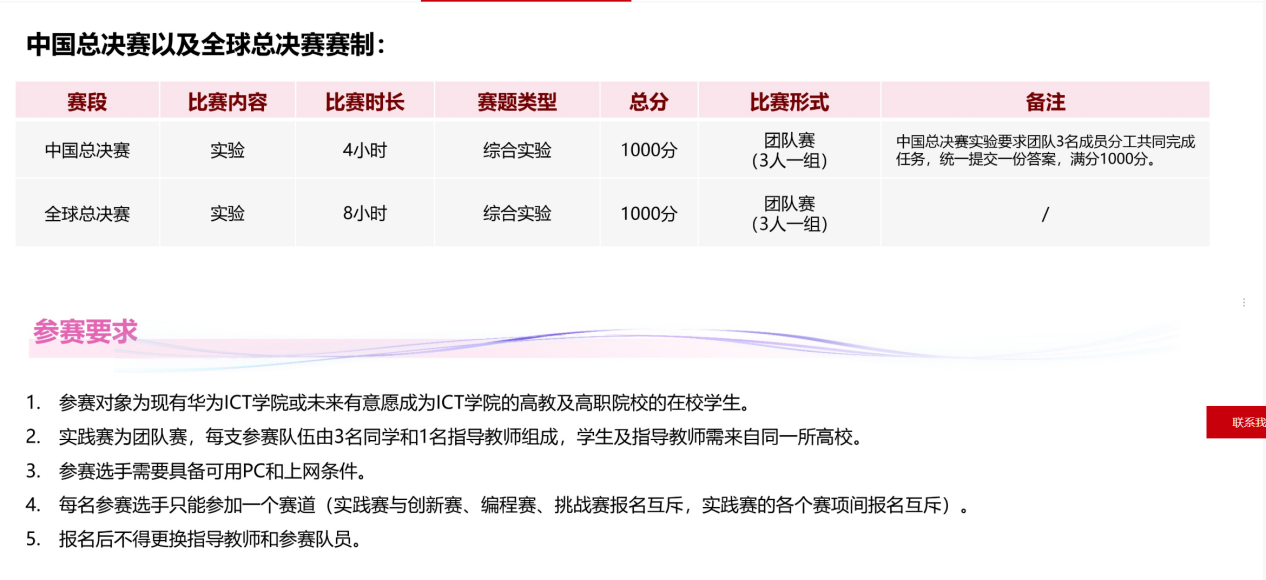1266x580 pixels.
Task: Click the 8小时 duration cell
Action: [364, 213]
